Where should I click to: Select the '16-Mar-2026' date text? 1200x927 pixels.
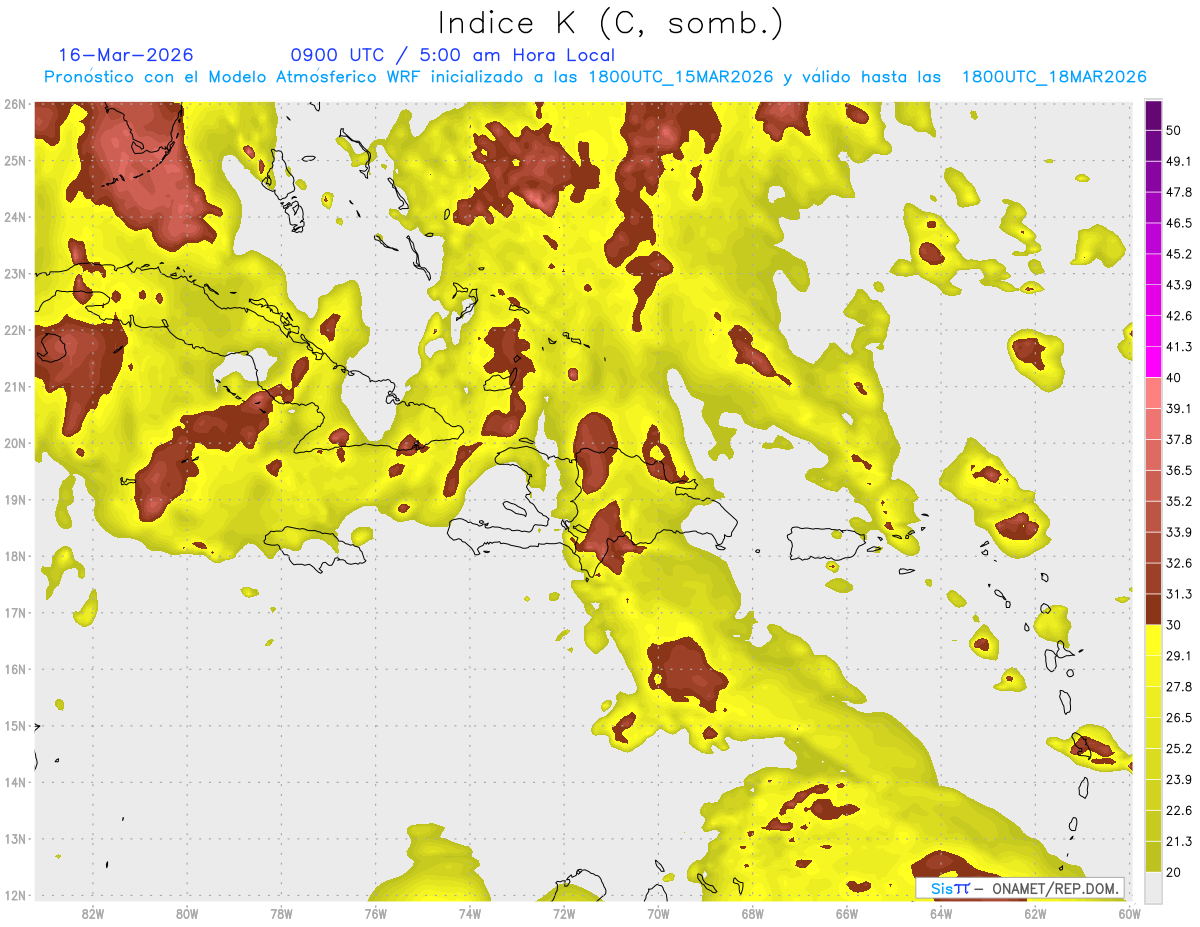coord(126,55)
